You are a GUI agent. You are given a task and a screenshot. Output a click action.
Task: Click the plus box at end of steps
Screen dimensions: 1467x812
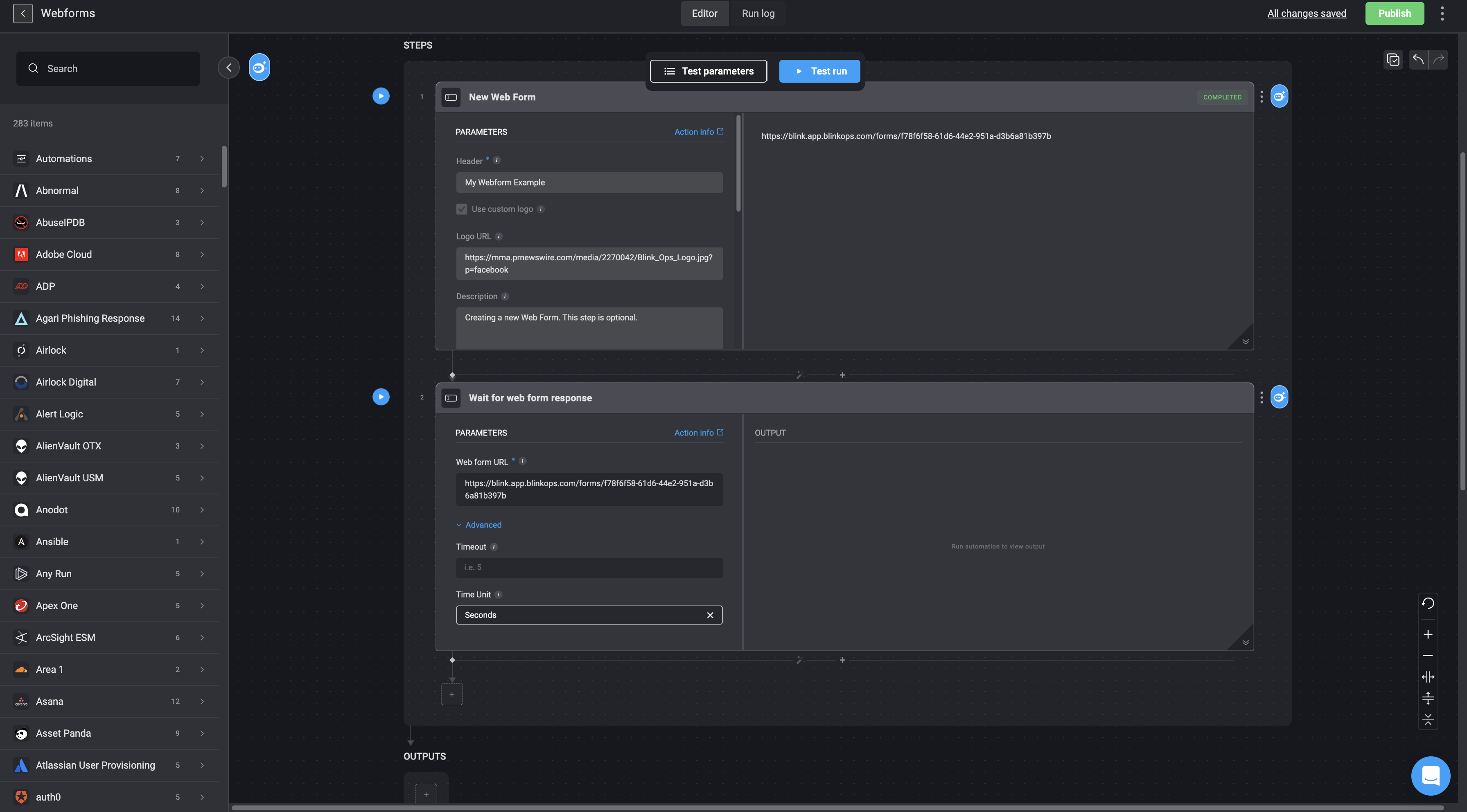pyautogui.click(x=451, y=694)
